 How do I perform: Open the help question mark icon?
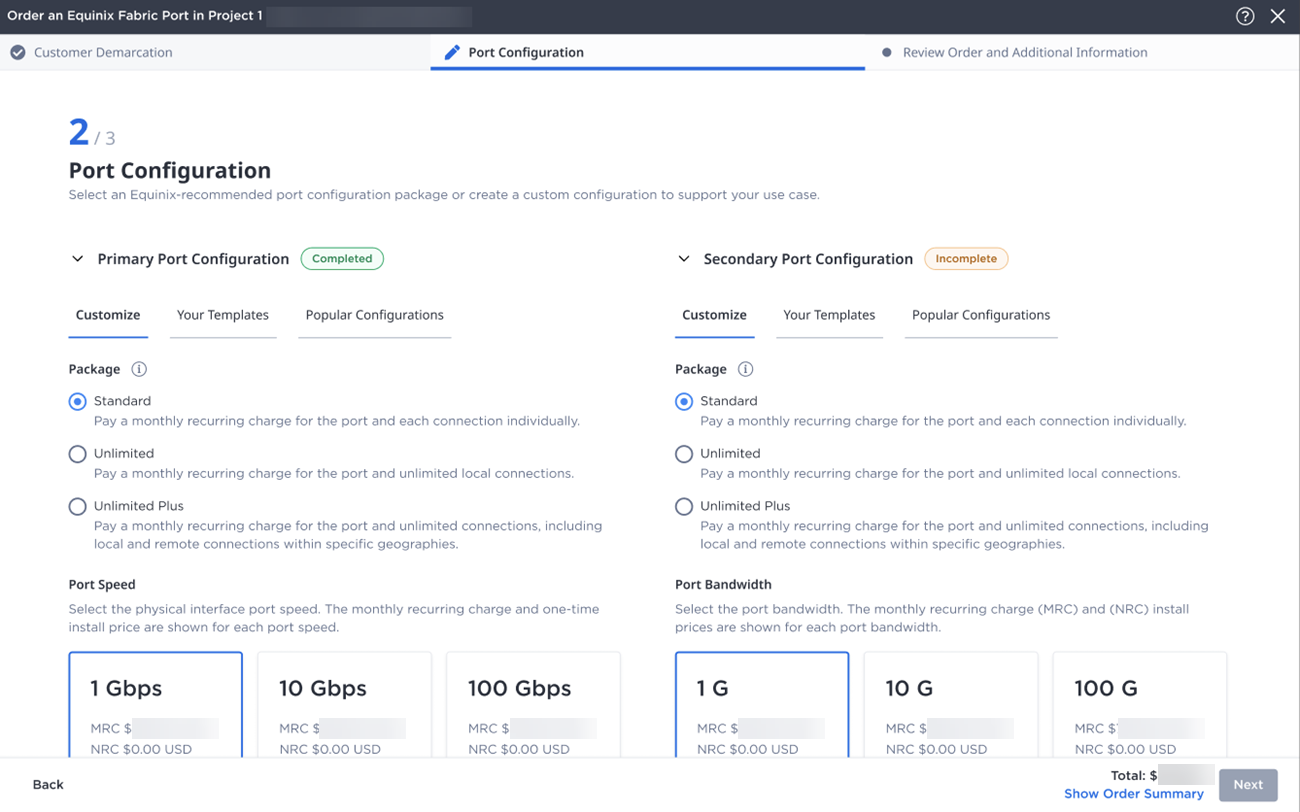click(x=1245, y=16)
